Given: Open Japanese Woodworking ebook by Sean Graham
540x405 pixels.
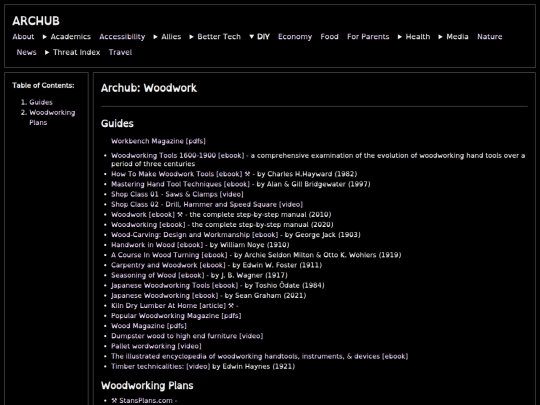Looking at the screenshot, I should [164, 295].
